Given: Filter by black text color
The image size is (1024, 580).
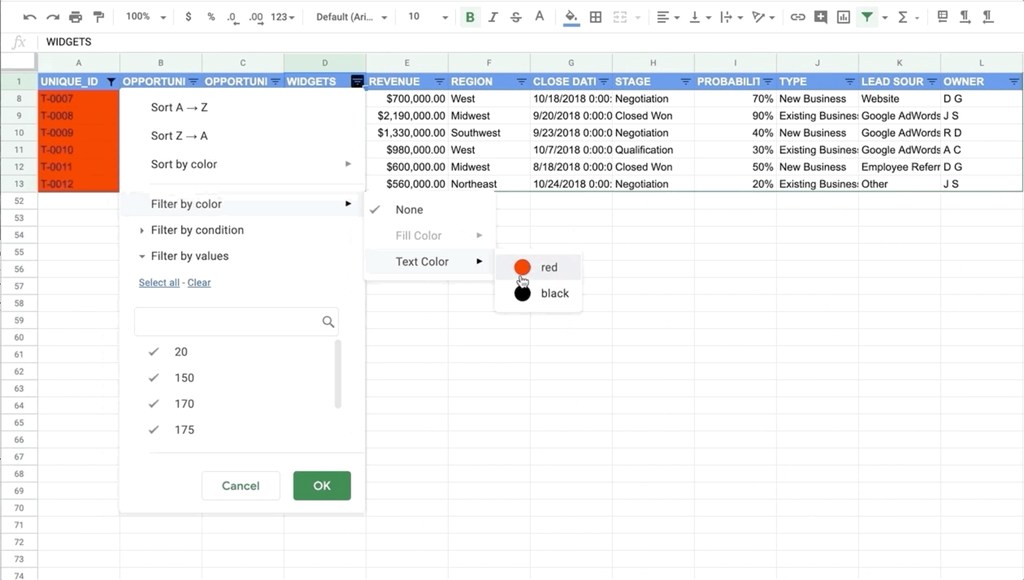Looking at the screenshot, I should [x=538, y=294].
